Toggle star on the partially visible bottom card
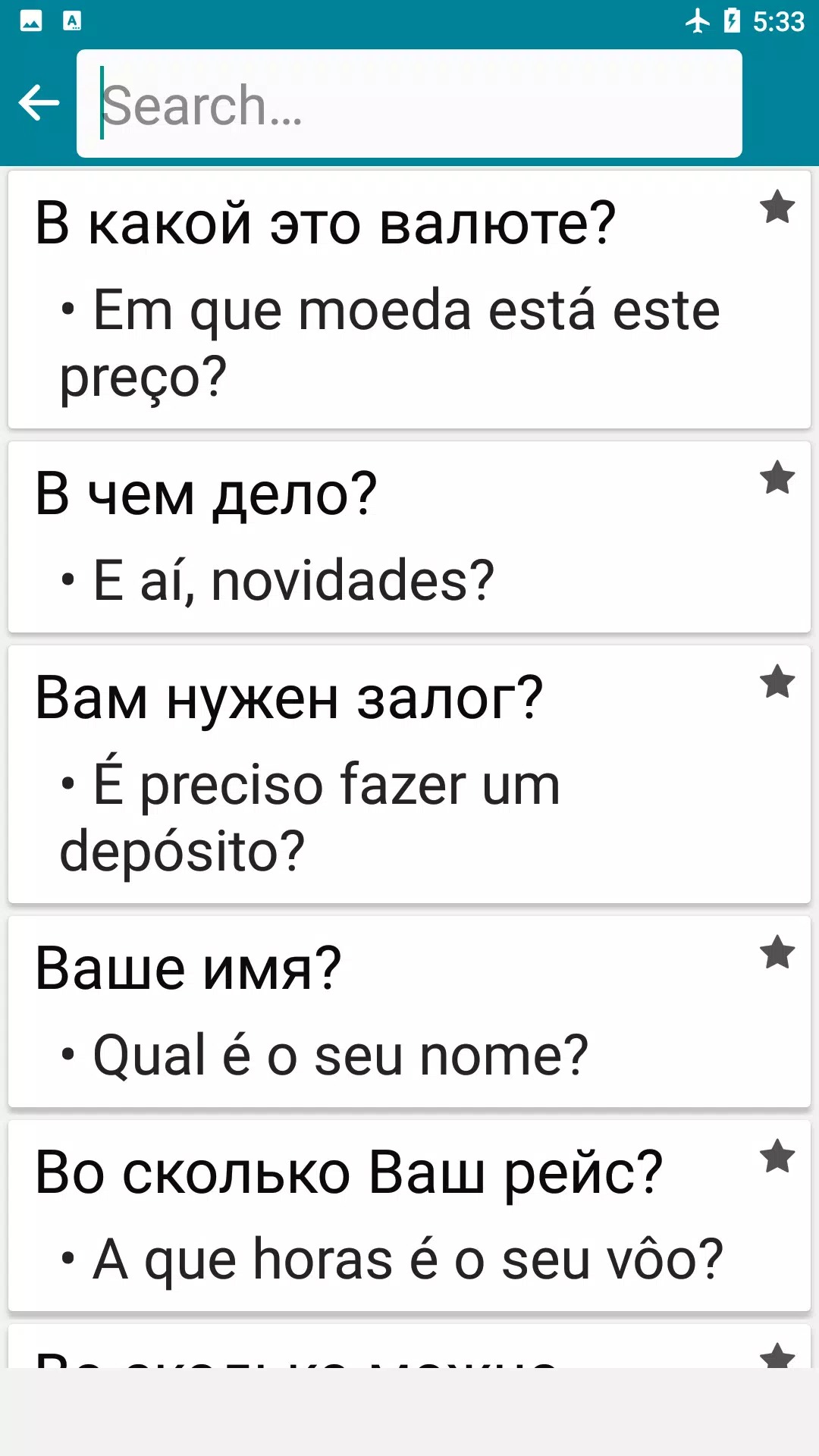This screenshot has height=1456, width=819. pyautogui.click(x=777, y=1356)
